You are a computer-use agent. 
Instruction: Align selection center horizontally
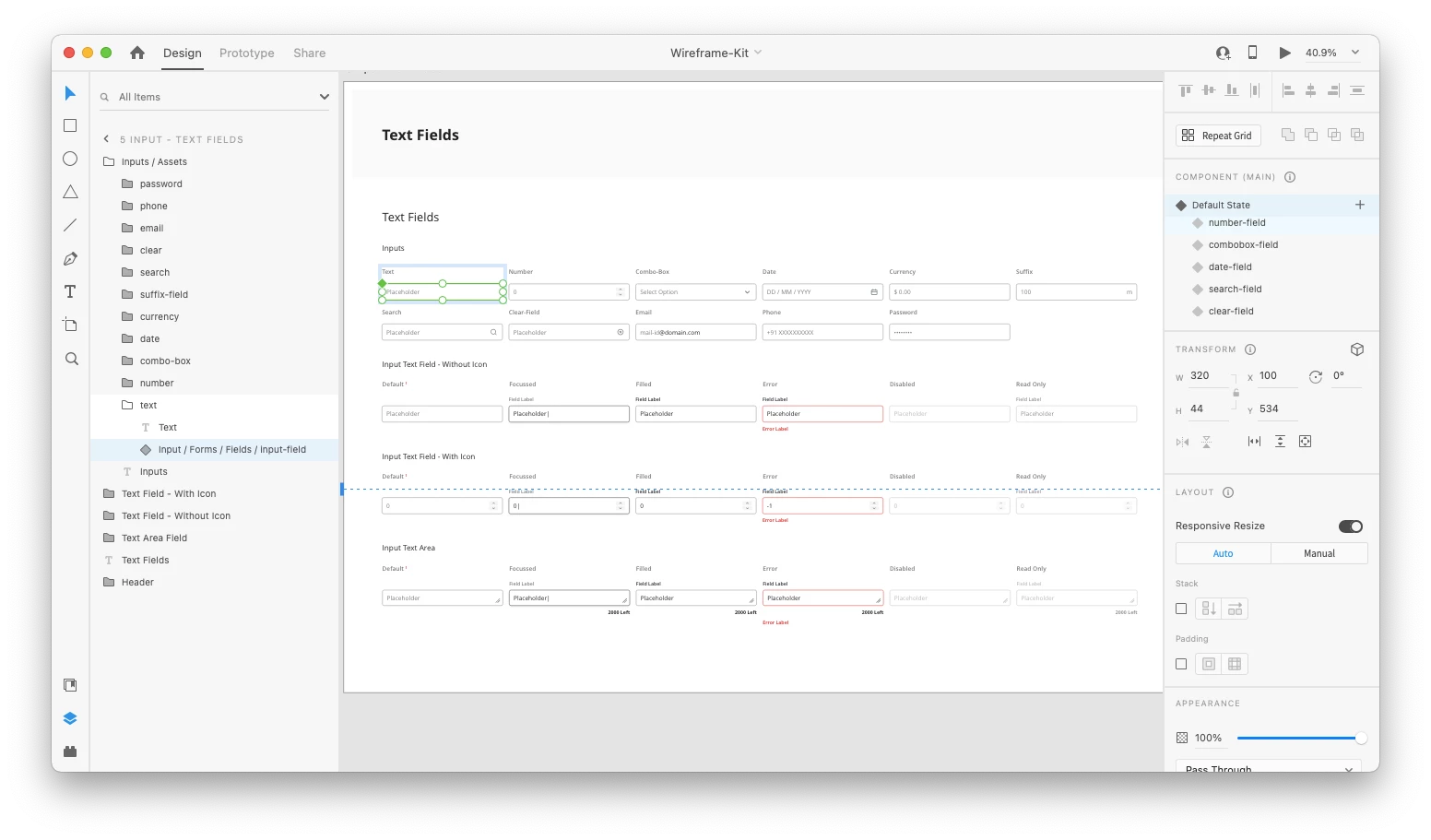pyautogui.click(x=1311, y=90)
